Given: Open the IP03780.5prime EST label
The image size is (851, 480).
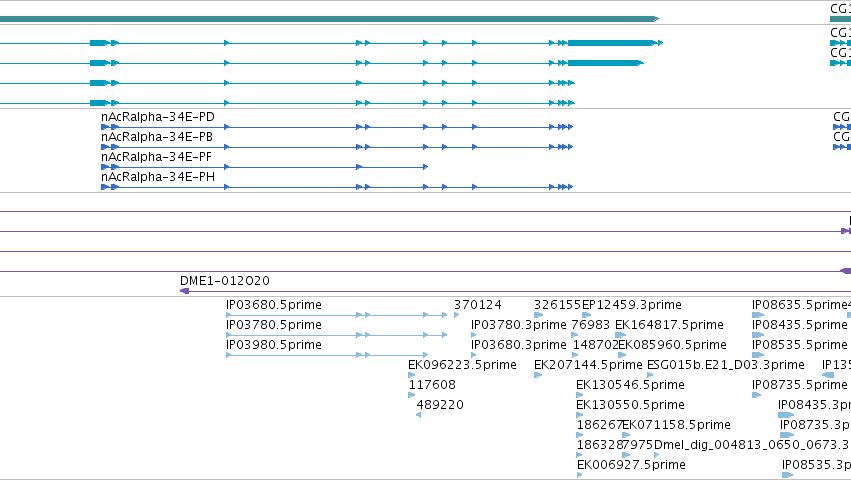Looking at the screenshot, I should 274,325.
